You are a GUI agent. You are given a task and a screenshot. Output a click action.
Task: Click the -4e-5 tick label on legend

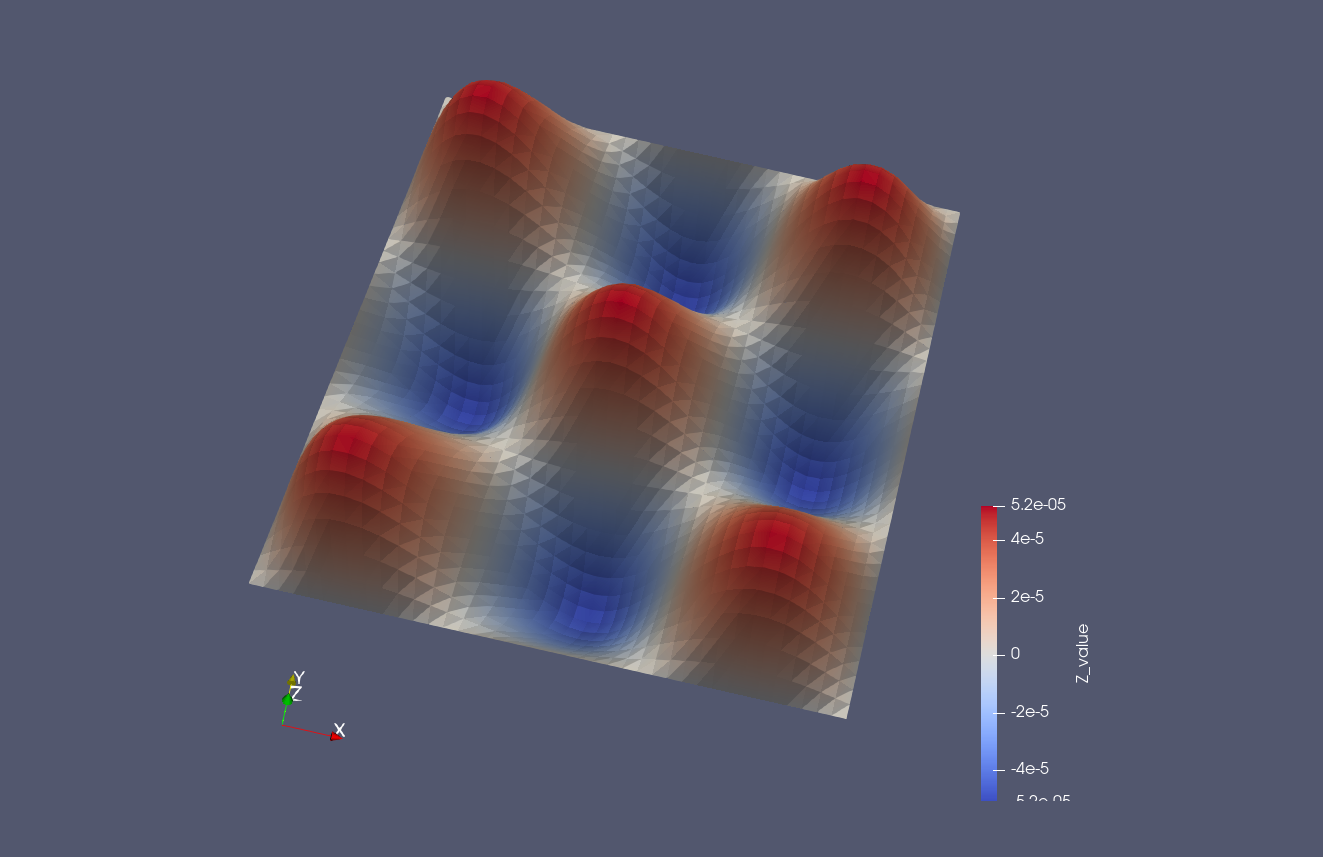point(1030,769)
